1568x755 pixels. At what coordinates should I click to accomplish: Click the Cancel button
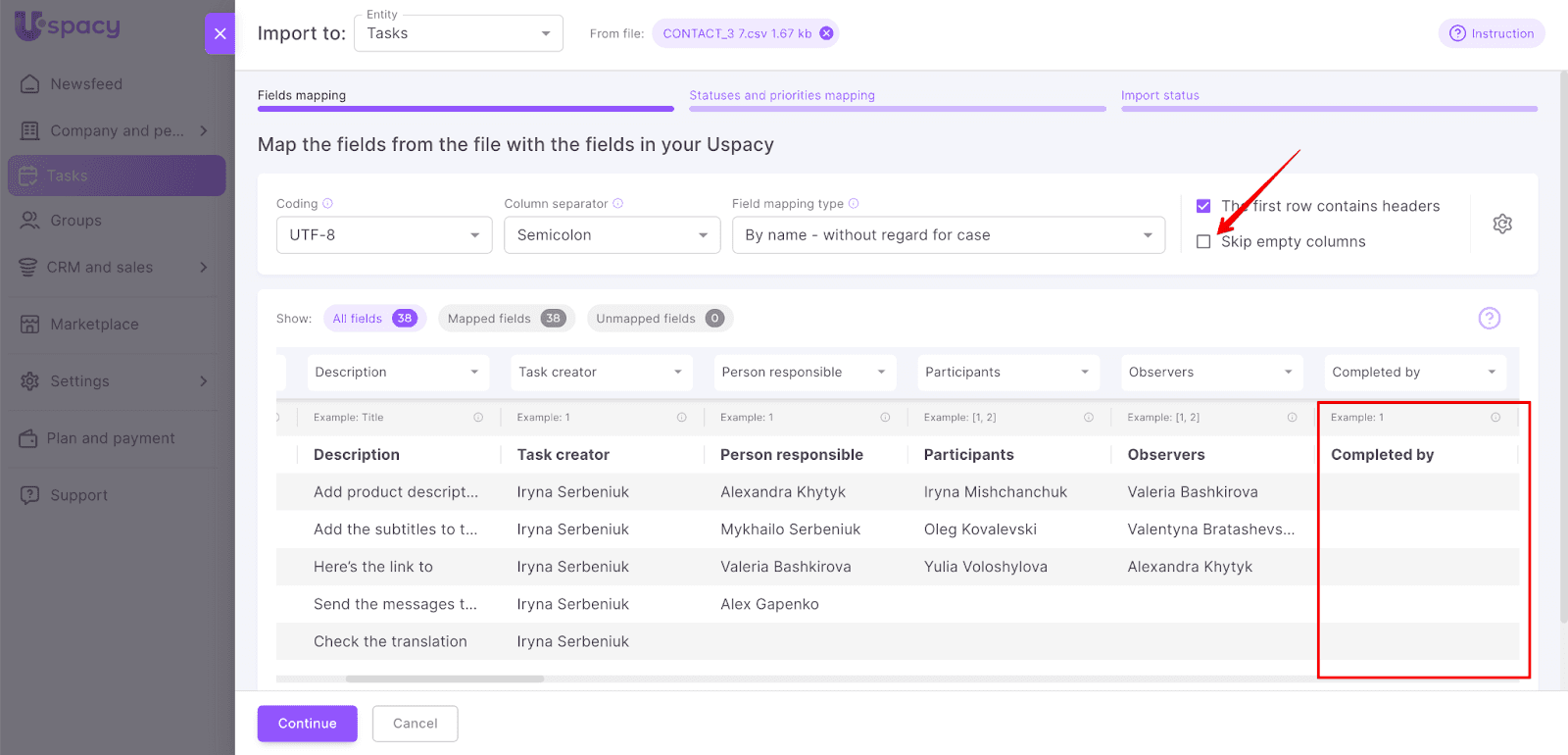(x=415, y=724)
